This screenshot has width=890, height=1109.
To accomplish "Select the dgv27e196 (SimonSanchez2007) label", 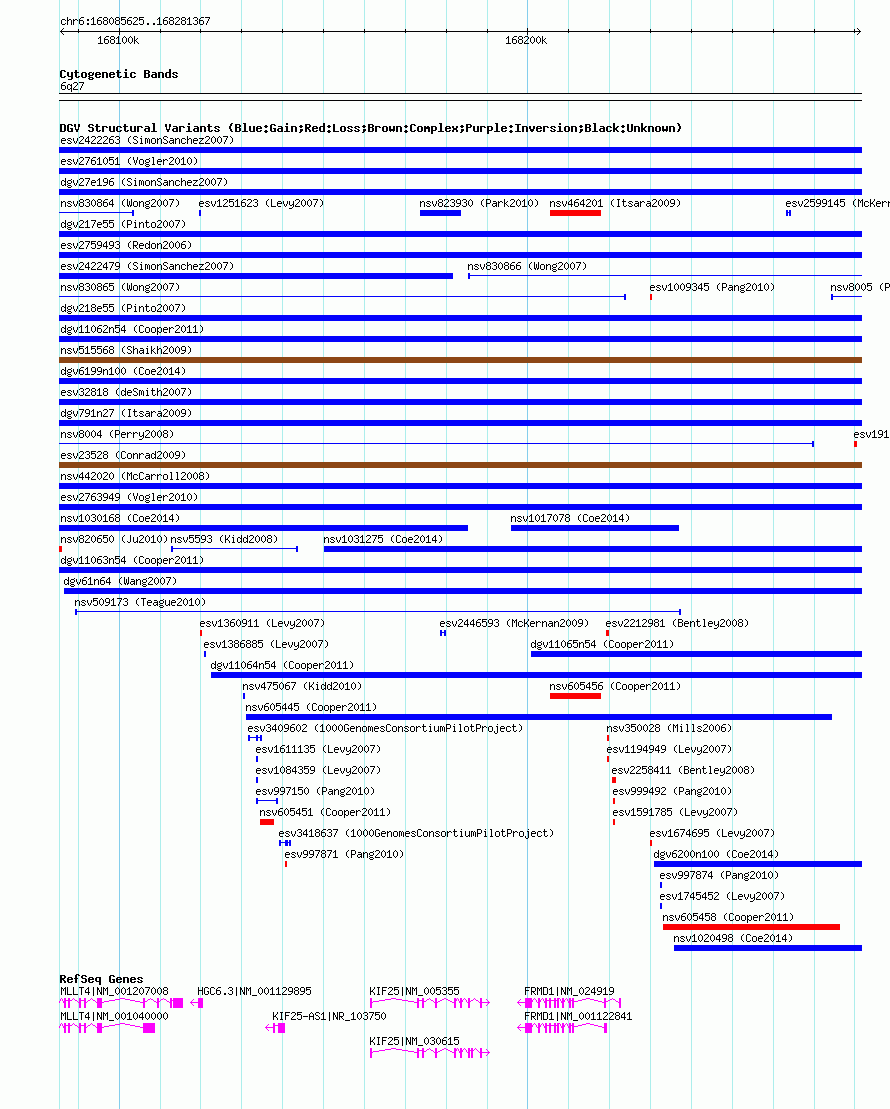I will point(144,182).
